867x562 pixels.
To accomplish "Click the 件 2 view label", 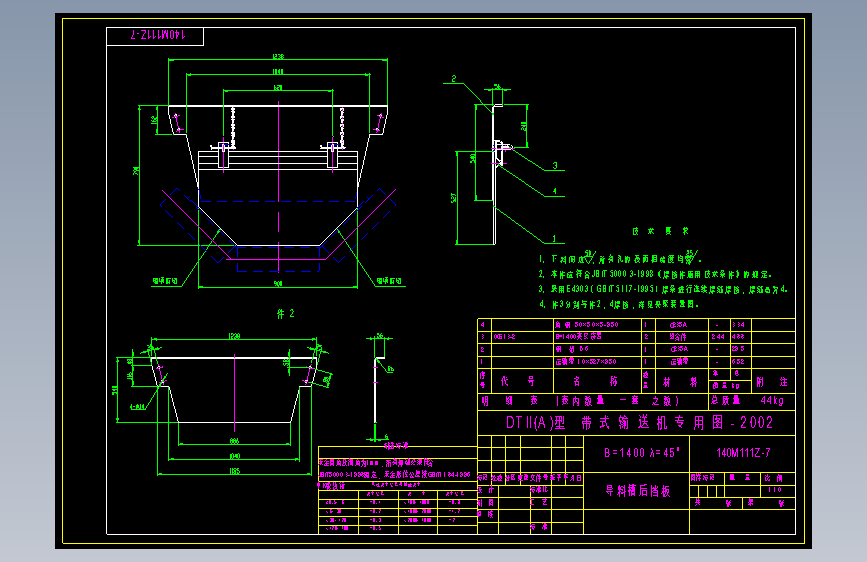I will coord(285,314).
